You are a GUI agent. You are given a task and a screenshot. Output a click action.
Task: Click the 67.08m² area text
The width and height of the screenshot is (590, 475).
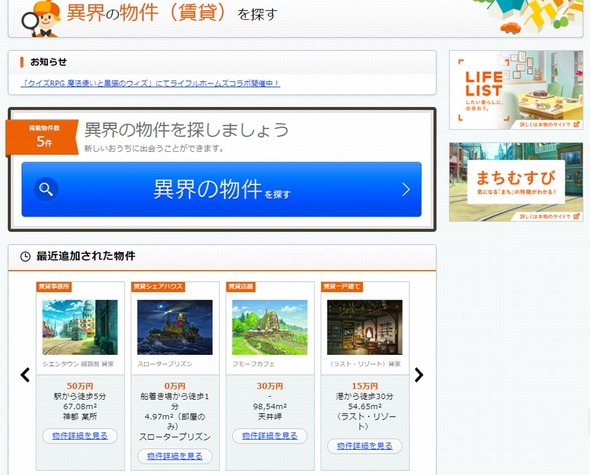[x=80, y=406]
